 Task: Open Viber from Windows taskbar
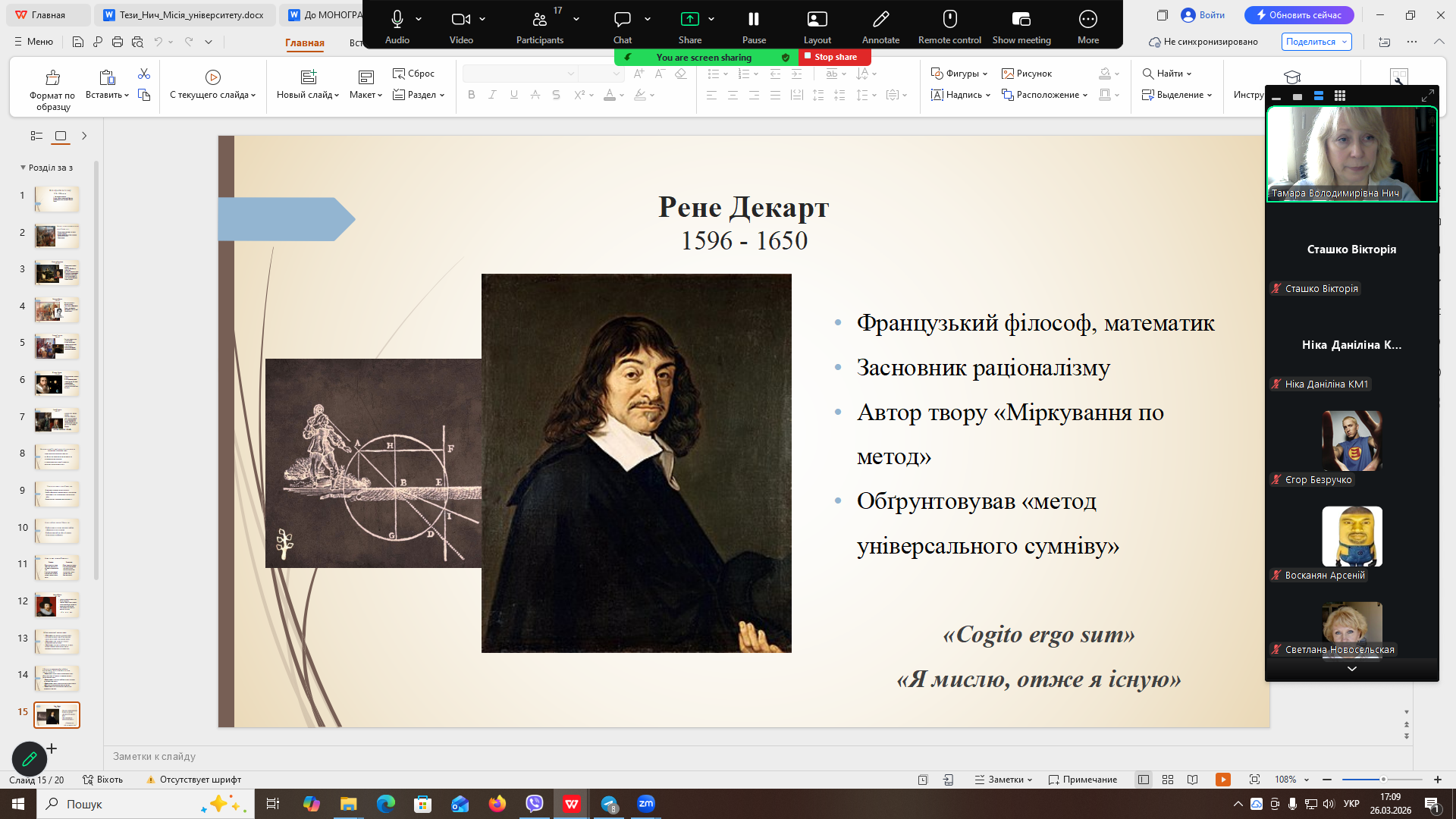point(535,804)
